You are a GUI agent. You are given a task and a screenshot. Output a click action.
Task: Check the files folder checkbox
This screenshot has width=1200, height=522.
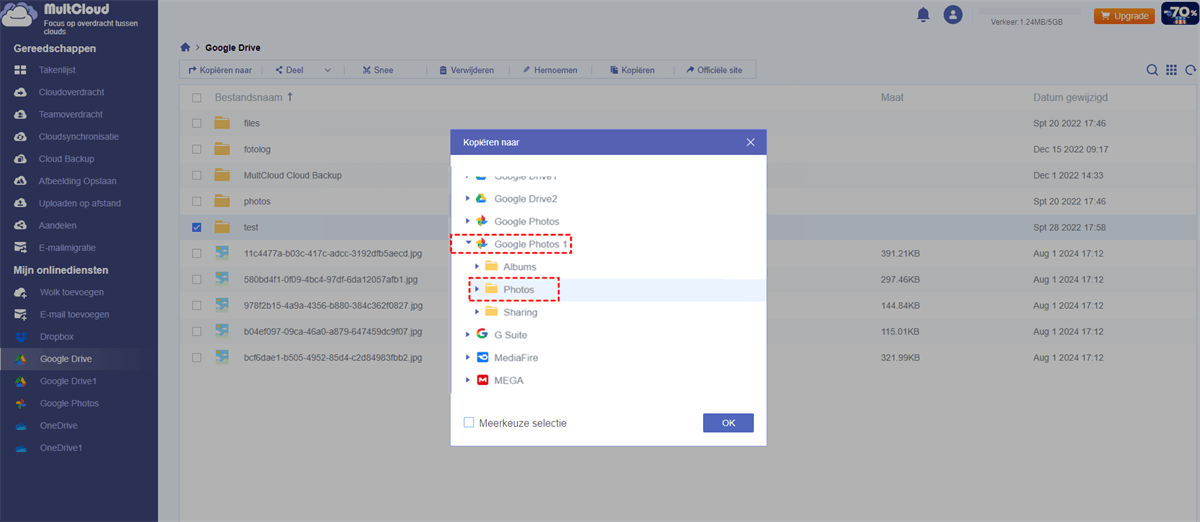point(196,123)
